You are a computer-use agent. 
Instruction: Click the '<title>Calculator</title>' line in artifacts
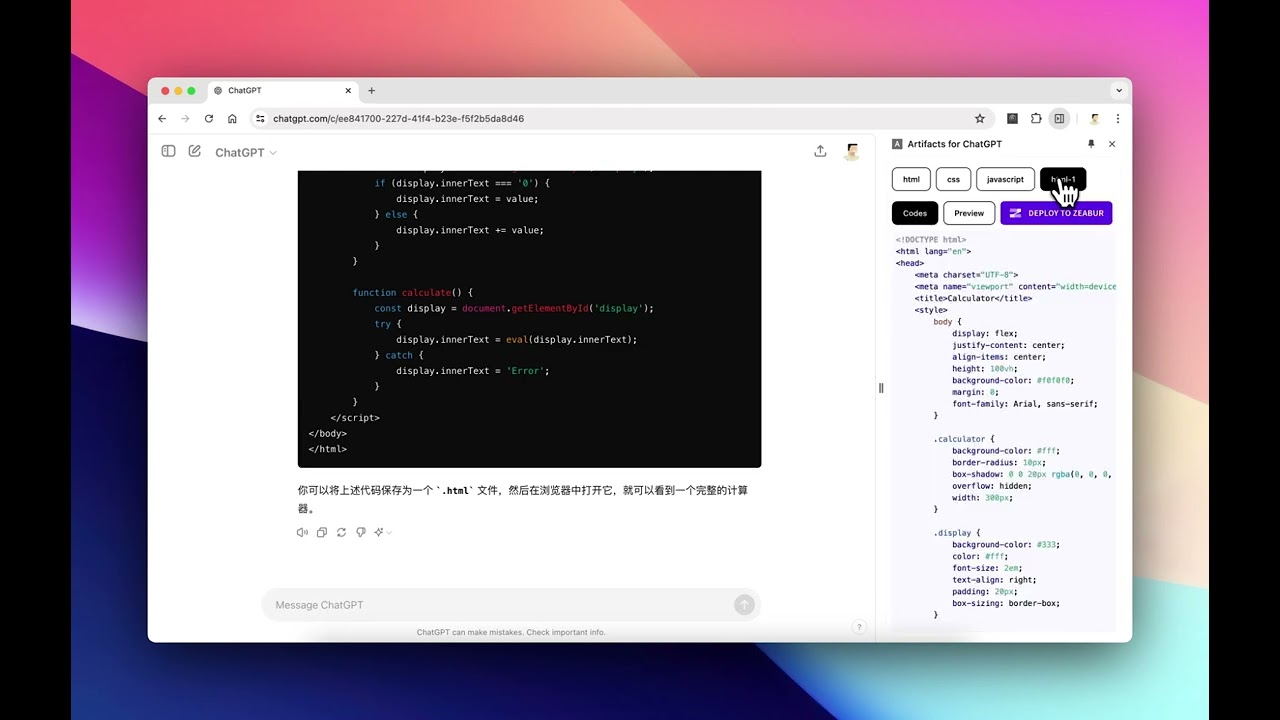[x=973, y=298]
